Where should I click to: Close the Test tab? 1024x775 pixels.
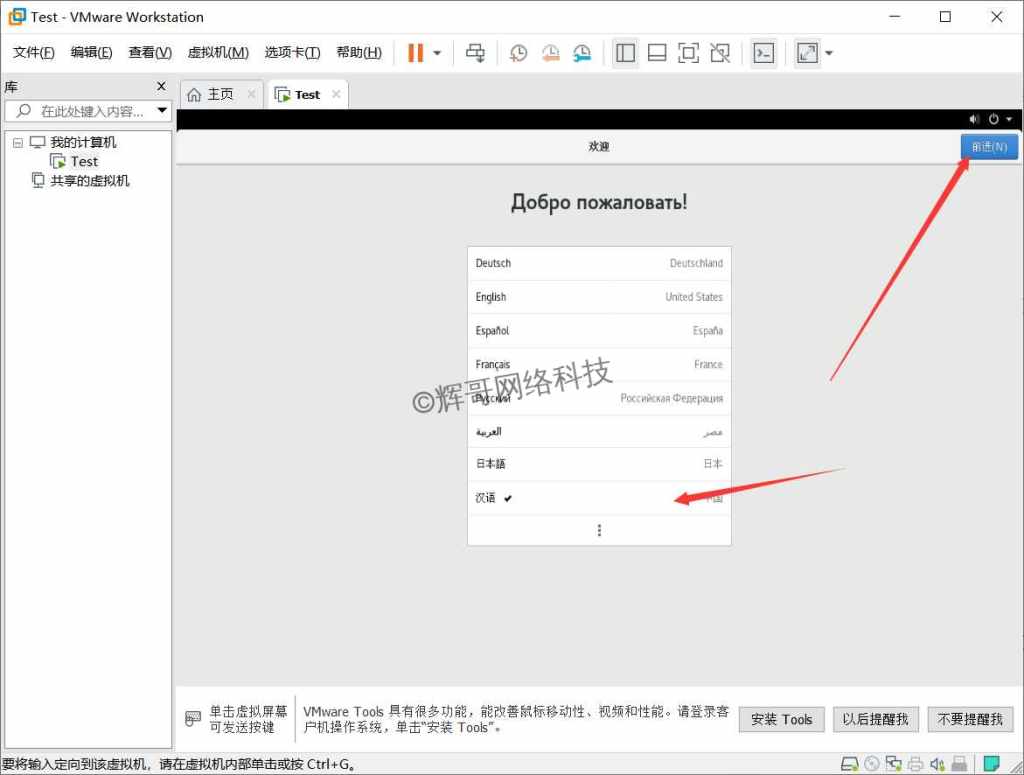click(336, 94)
